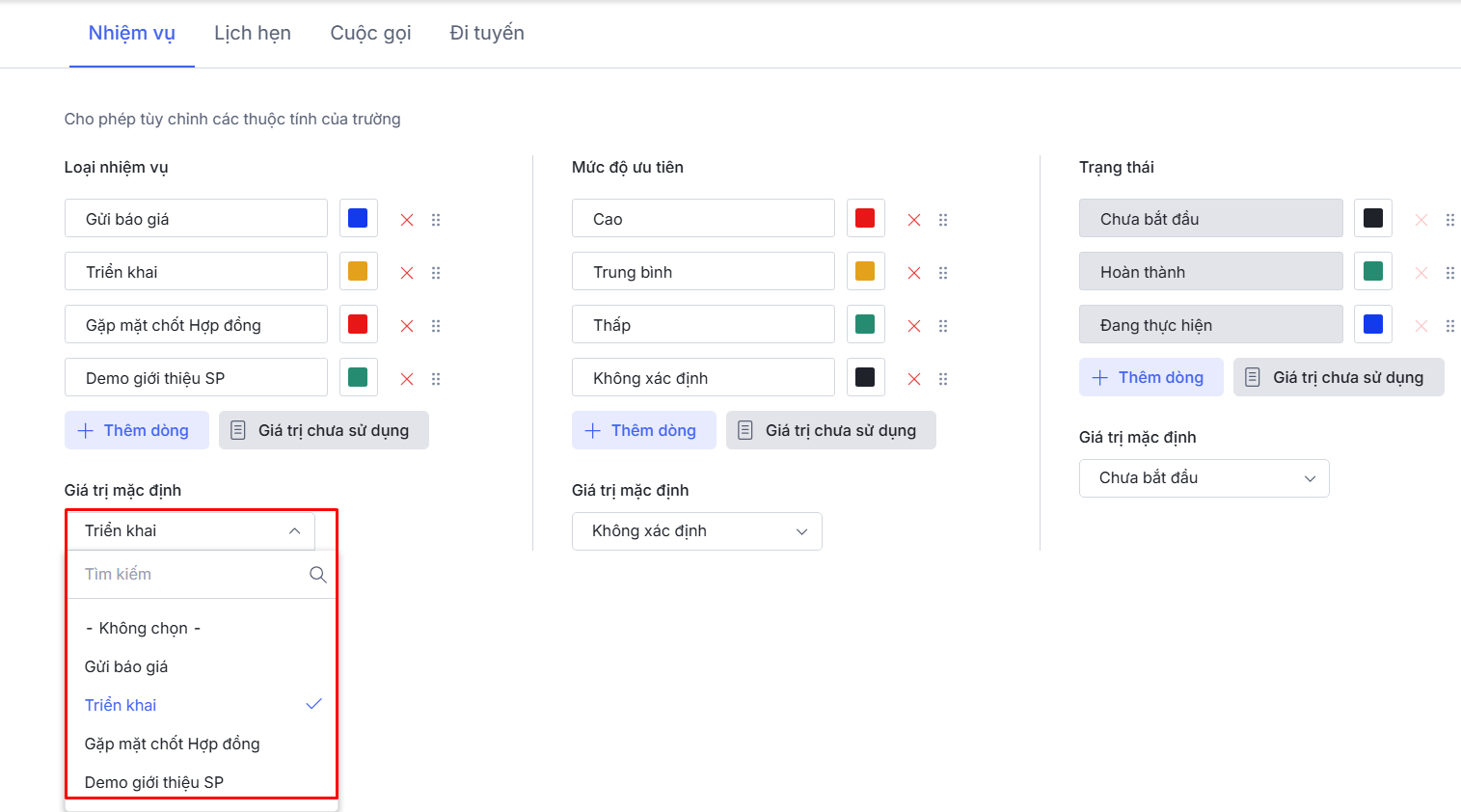Click Giá trị chưa sử dụng under Trạng thái
The width and height of the screenshot is (1461, 812).
coord(1338,377)
